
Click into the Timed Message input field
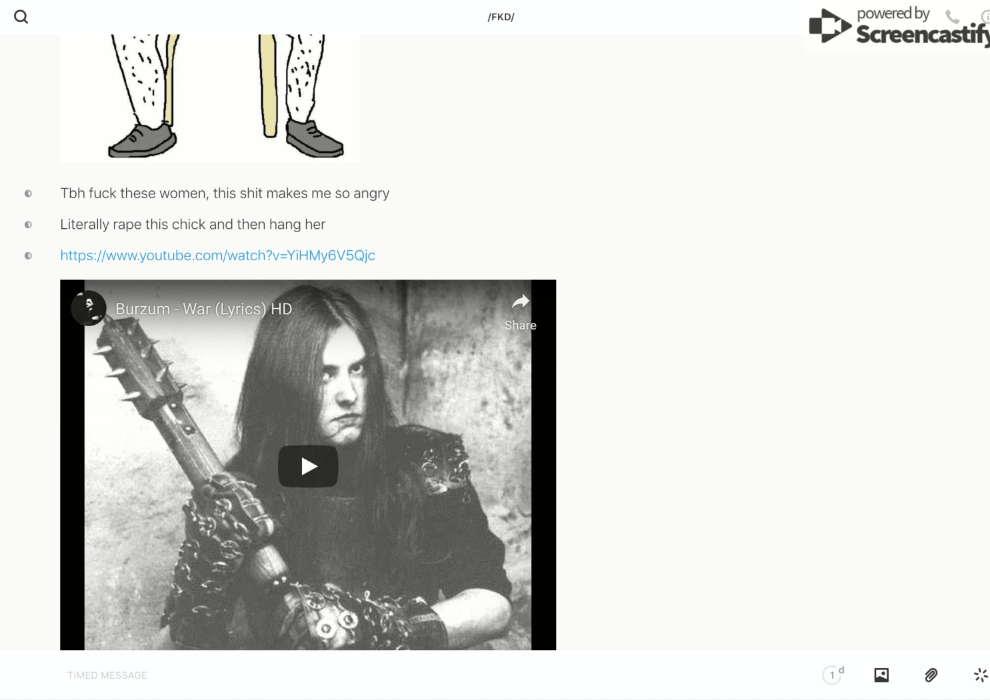click(400, 675)
